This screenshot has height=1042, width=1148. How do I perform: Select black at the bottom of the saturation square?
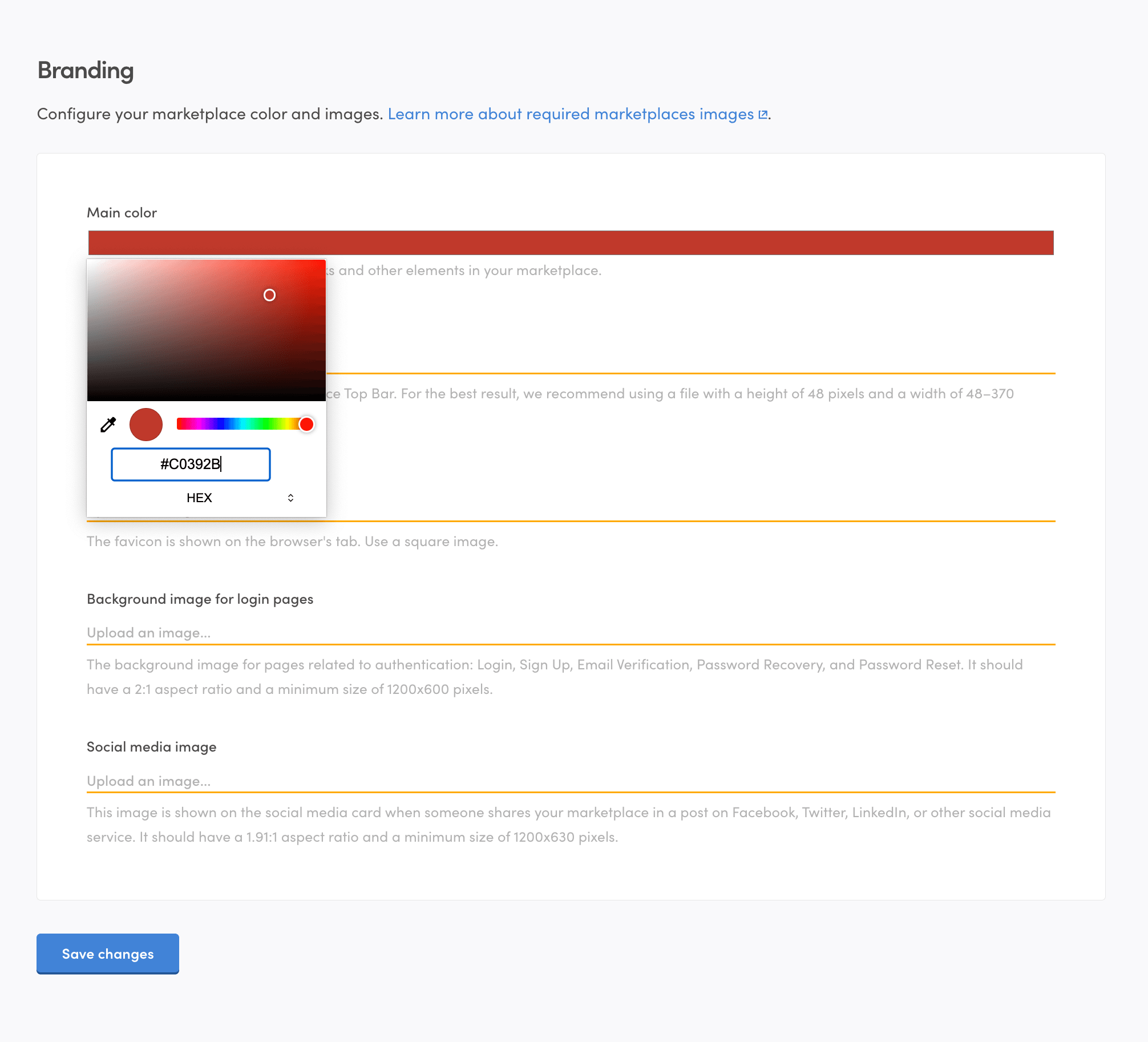(x=205, y=399)
